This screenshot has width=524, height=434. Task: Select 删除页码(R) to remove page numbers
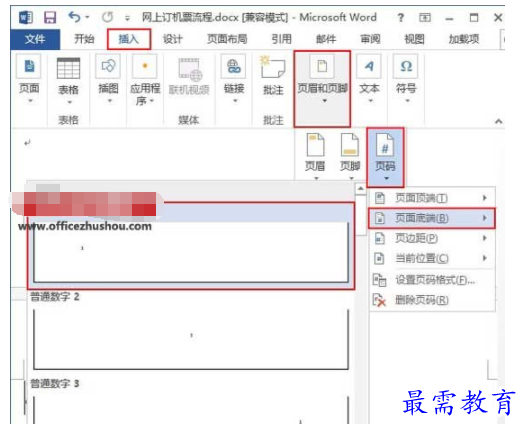coord(432,300)
